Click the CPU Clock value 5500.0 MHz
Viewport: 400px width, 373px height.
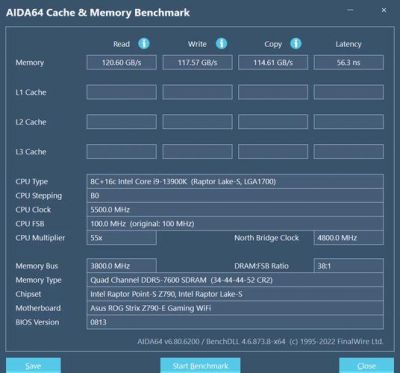[235, 210]
